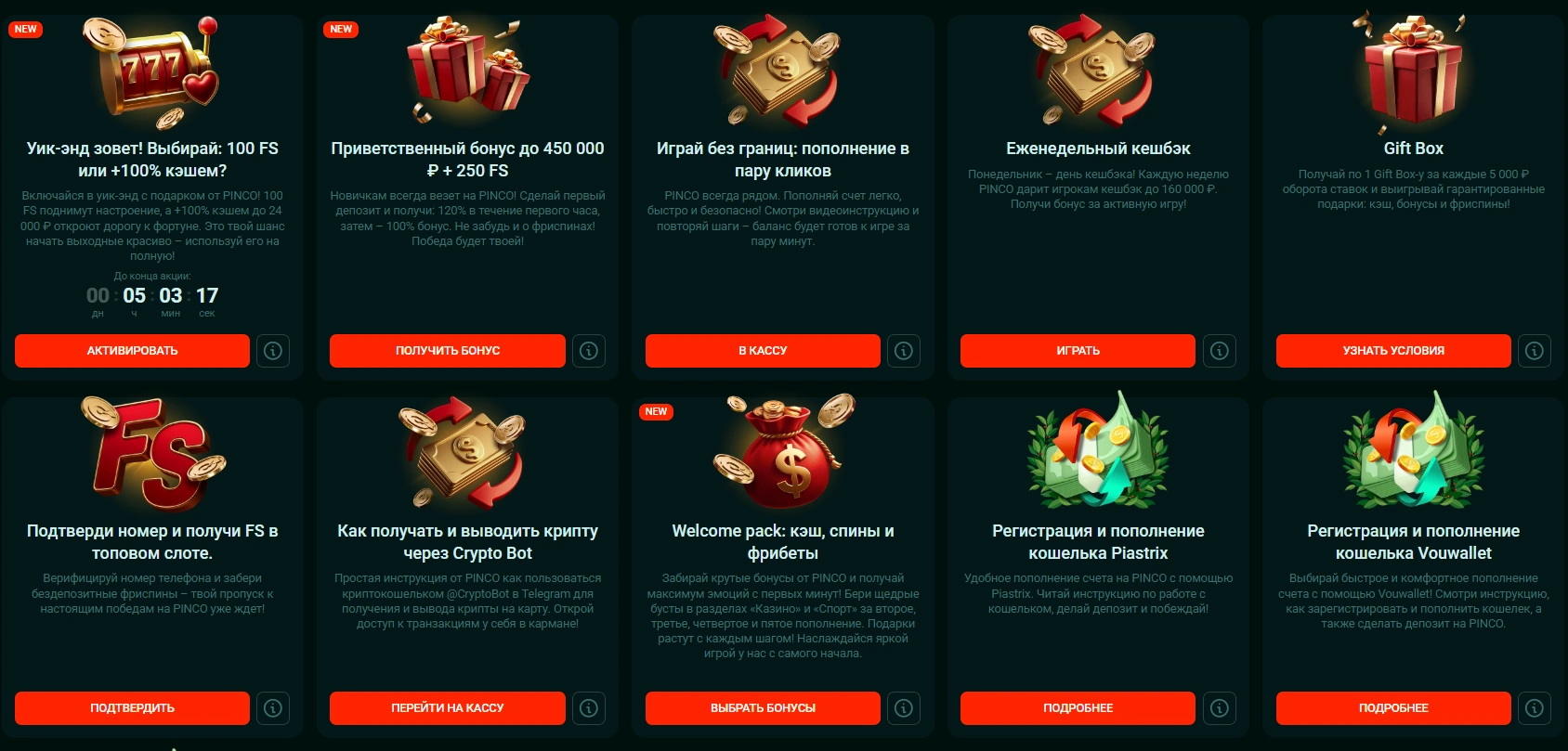
Task: Click the ПЕРЕЙТИ НА КАССУ button
Action: pos(448,708)
